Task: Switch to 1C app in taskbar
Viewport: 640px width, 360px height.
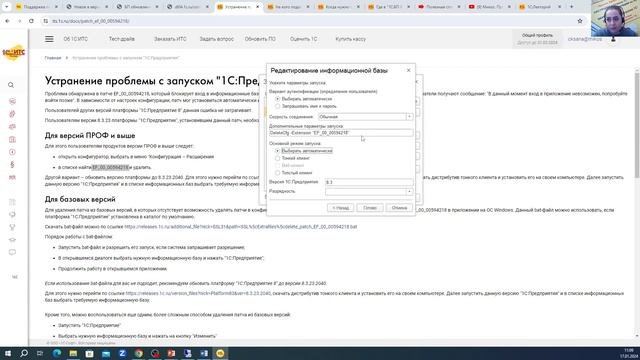Action: pyautogui.click(x=220, y=353)
